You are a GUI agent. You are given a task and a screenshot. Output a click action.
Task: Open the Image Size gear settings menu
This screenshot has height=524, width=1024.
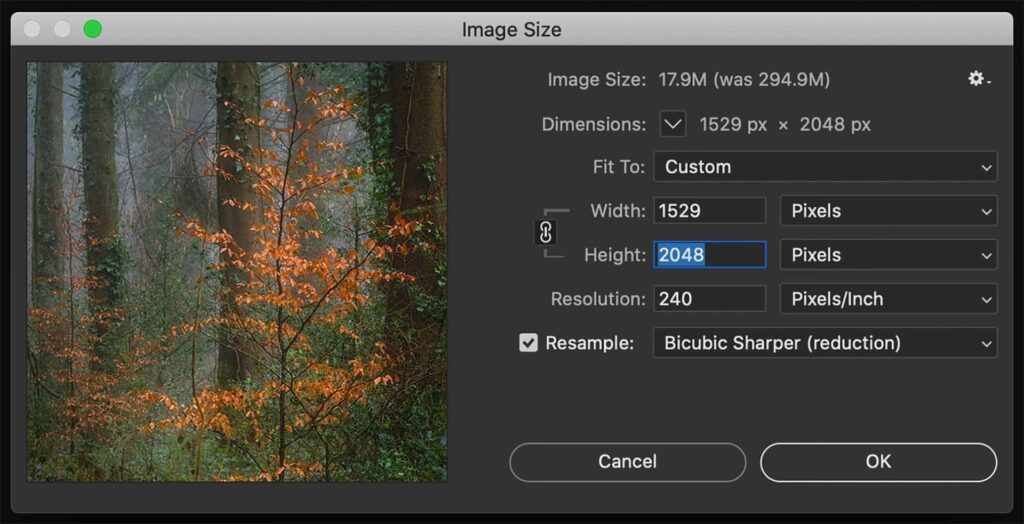979,79
